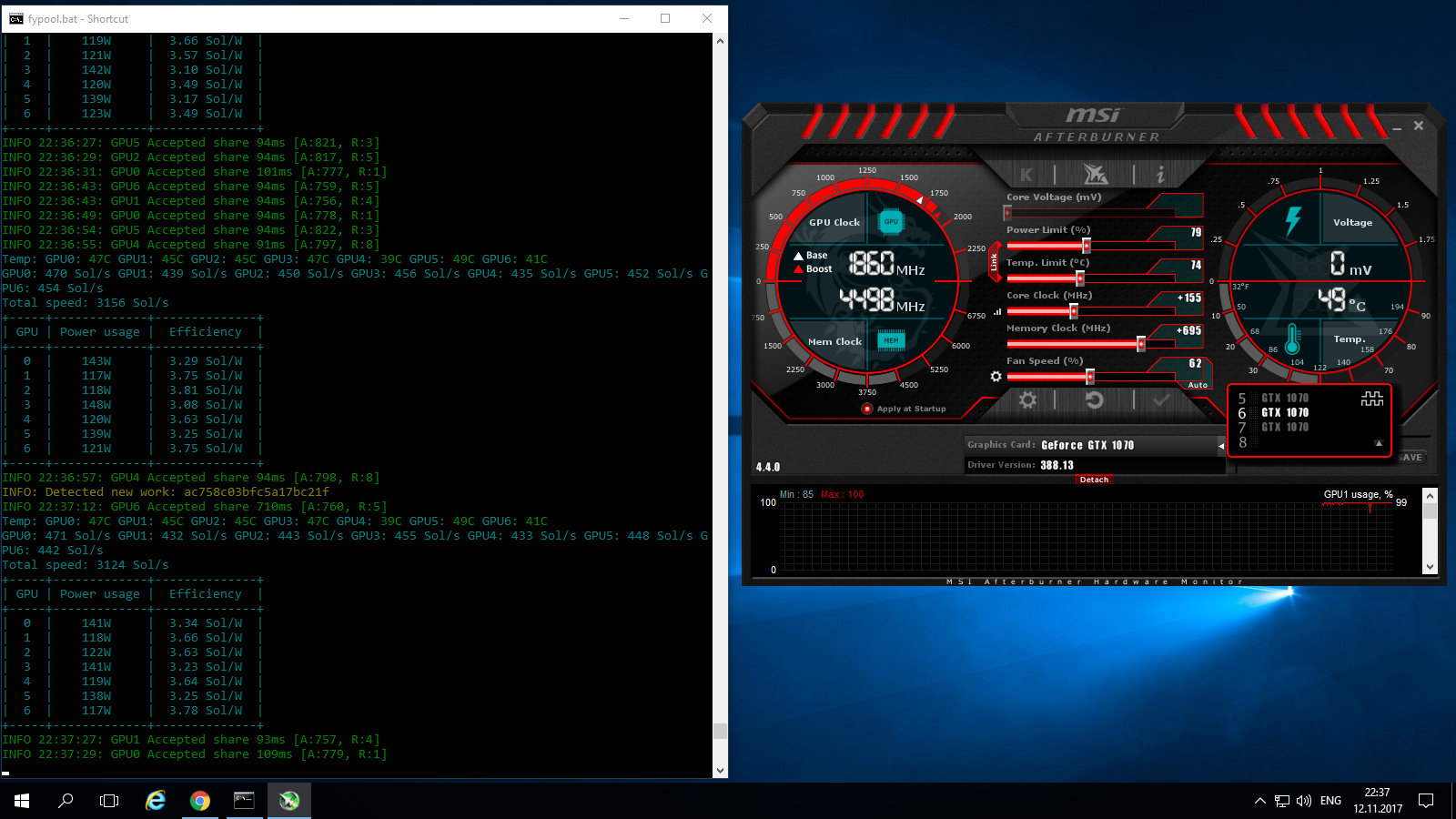Click the core clock curve editor icon
Screen dimensions: 1456x819
997,311
